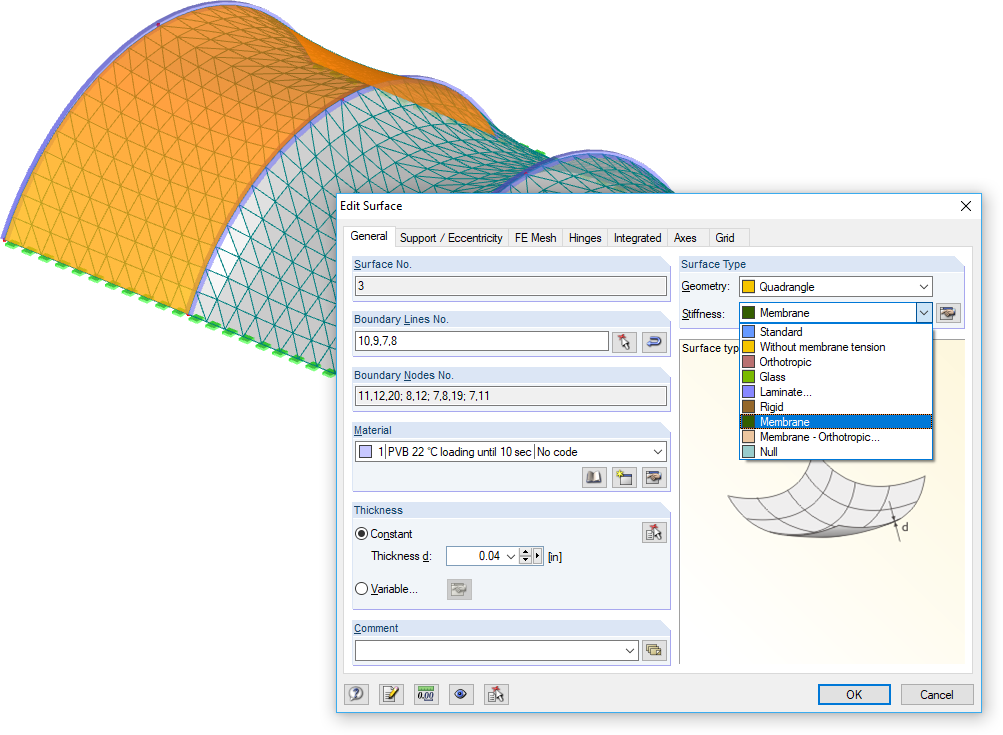The width and height of the screenshot is (1003, 735).
Task: Switch to the FE Mesh tab
Action: tap(535, 237)
